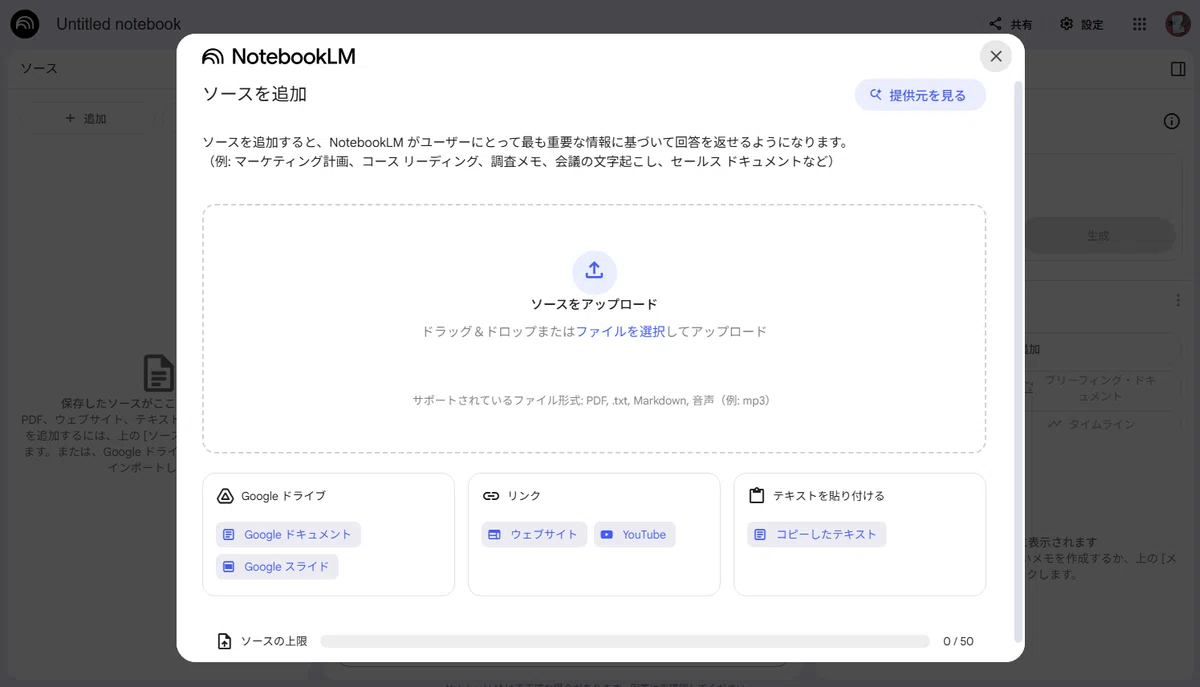Click the magnifier icon in 提供元を見る
The image size is (1200, 687).
point(875,95)
